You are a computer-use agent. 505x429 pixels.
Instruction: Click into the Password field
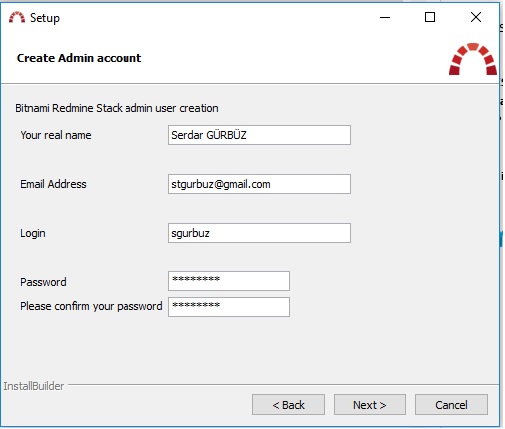pos(229,281)
